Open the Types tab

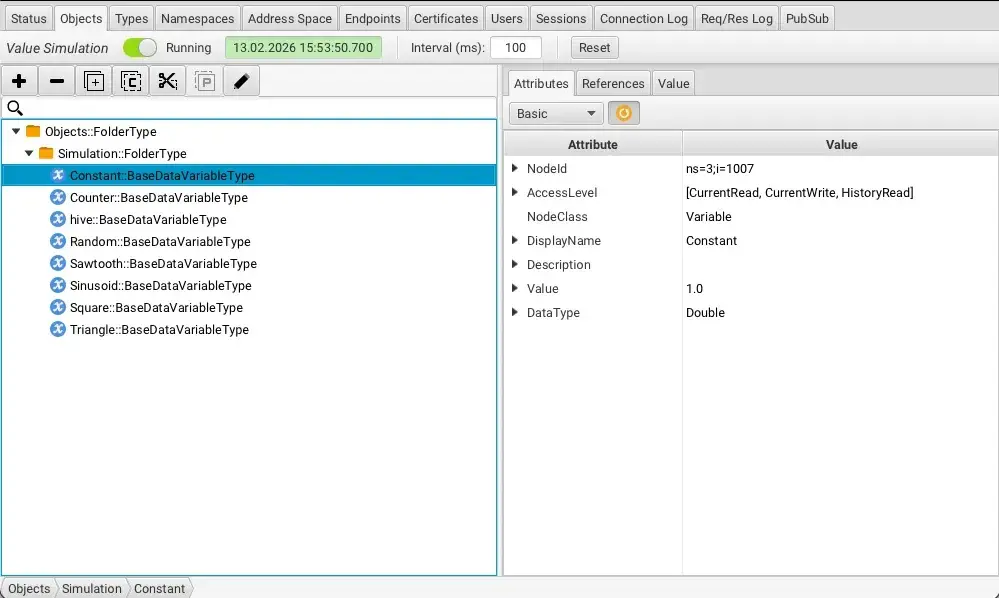point(131,18)
